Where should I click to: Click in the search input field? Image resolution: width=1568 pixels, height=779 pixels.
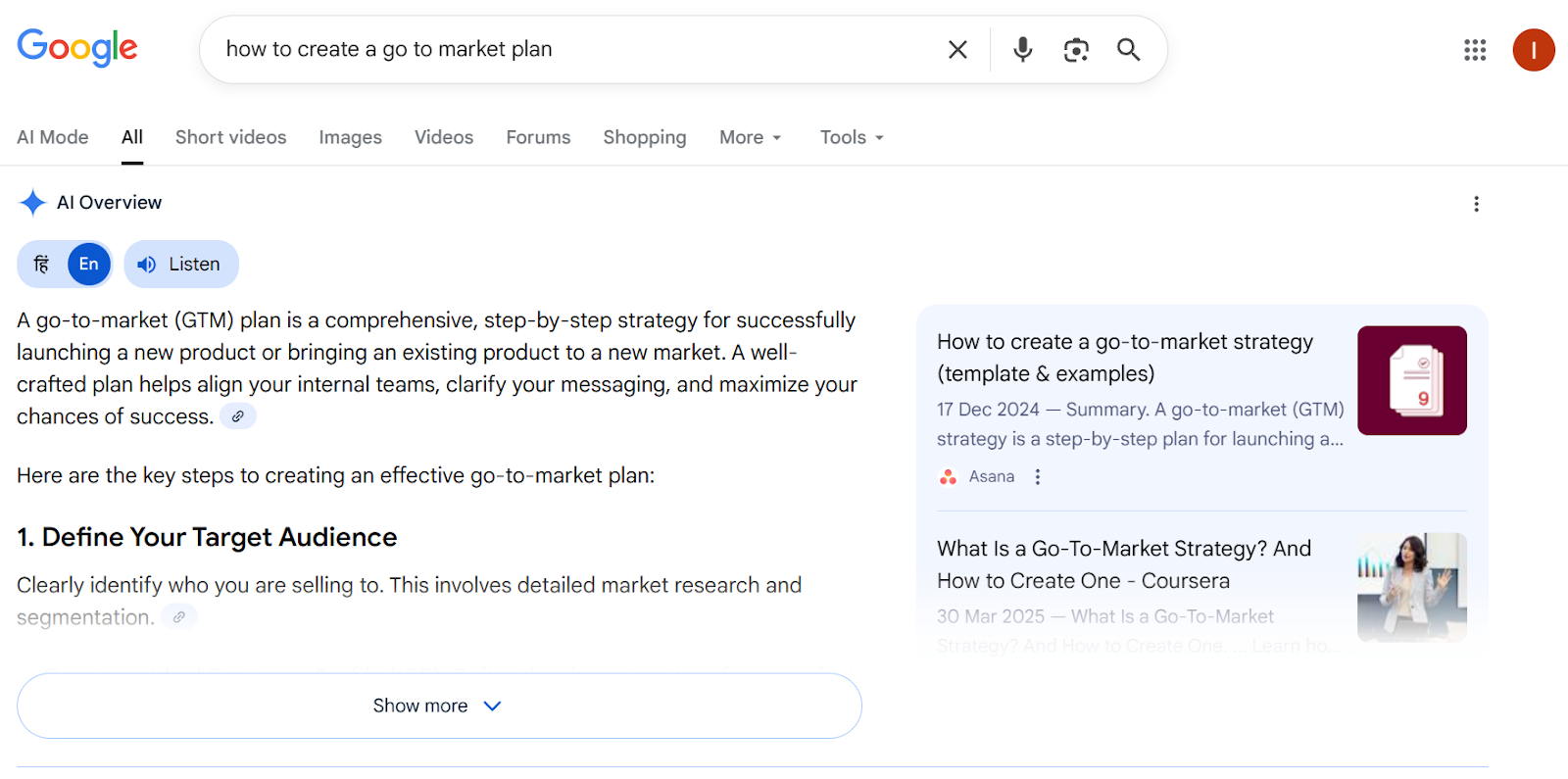568,50
